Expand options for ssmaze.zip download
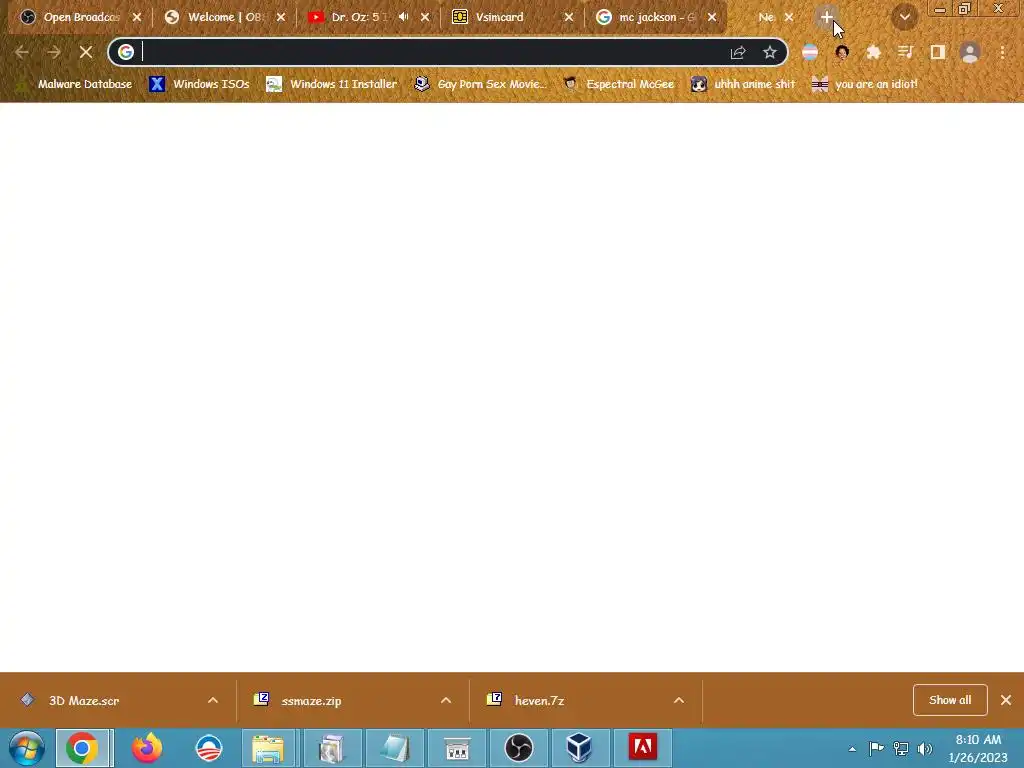Image resolution: width=1024 pixels, height=768 pixels. tap(446, 700)
